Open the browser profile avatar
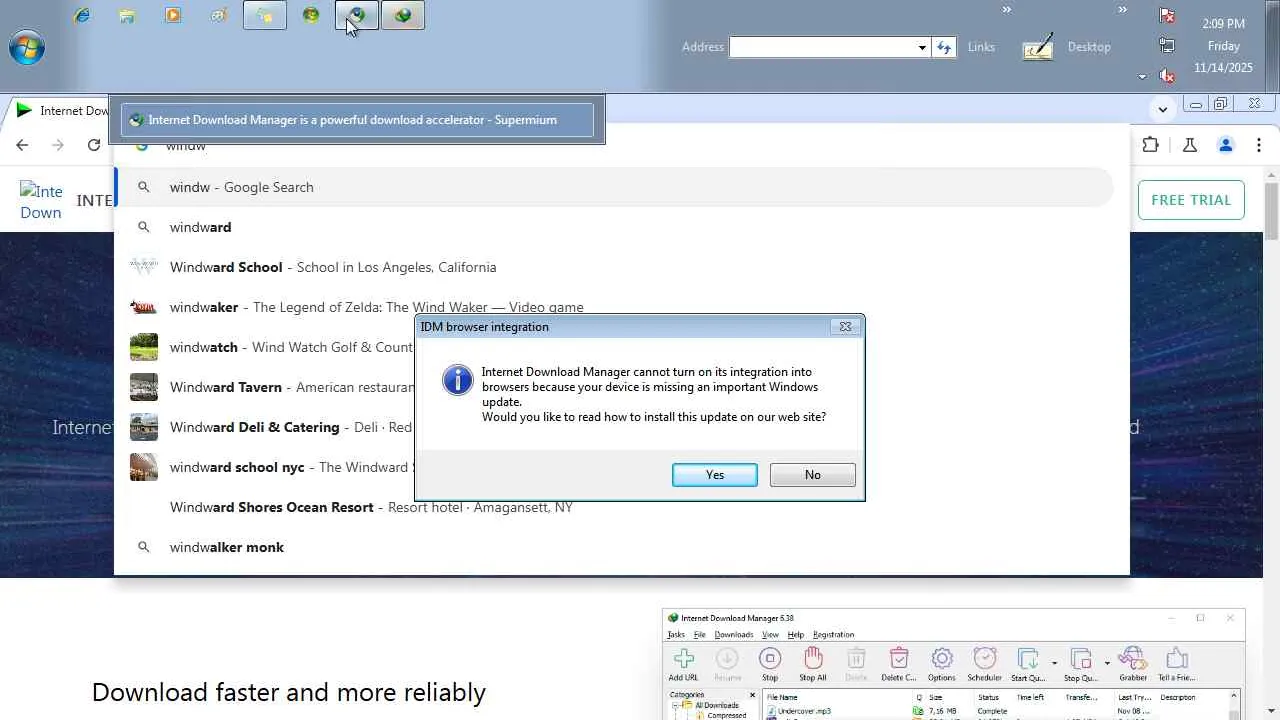 click(x=1225, y=145)
